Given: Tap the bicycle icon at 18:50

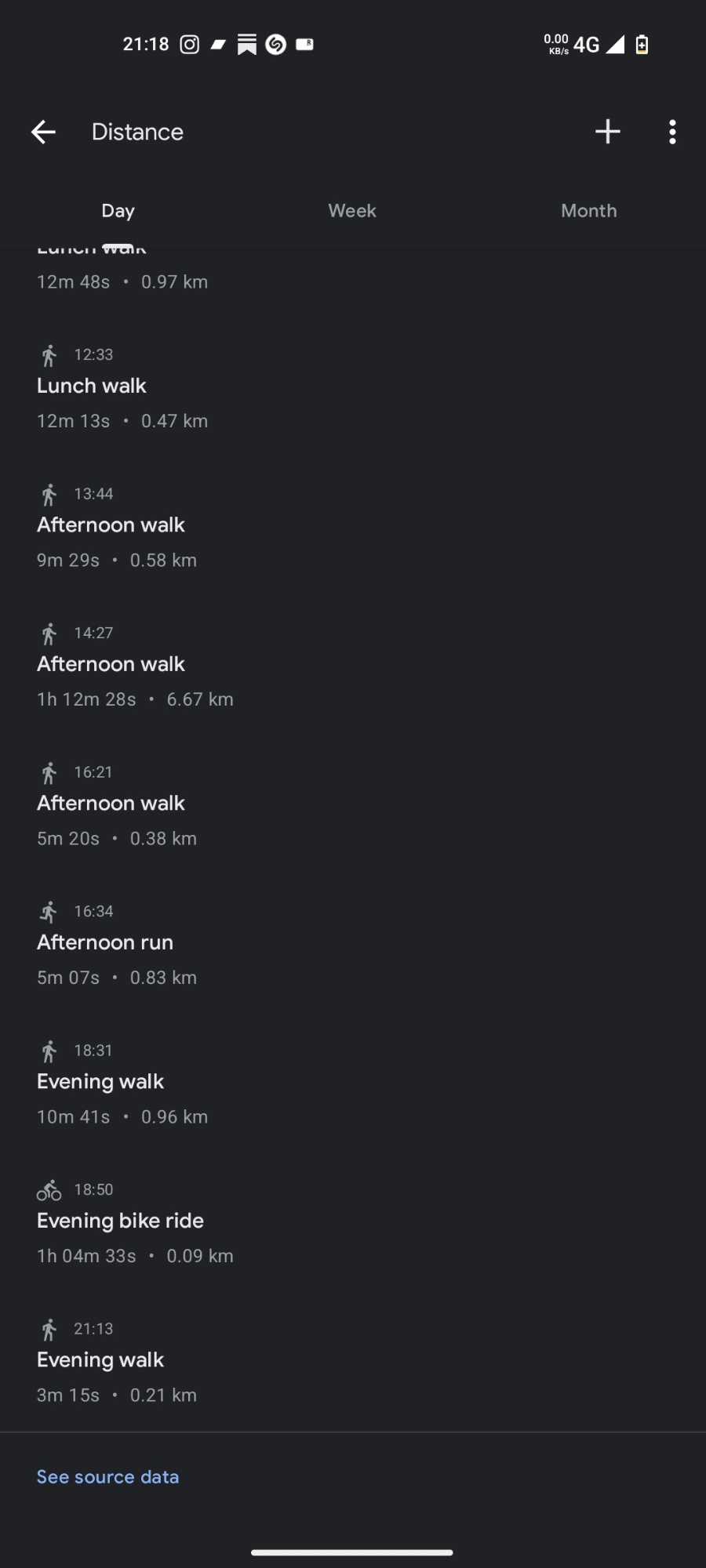Looking at the screenshot, I should (x=49, y=1190).
